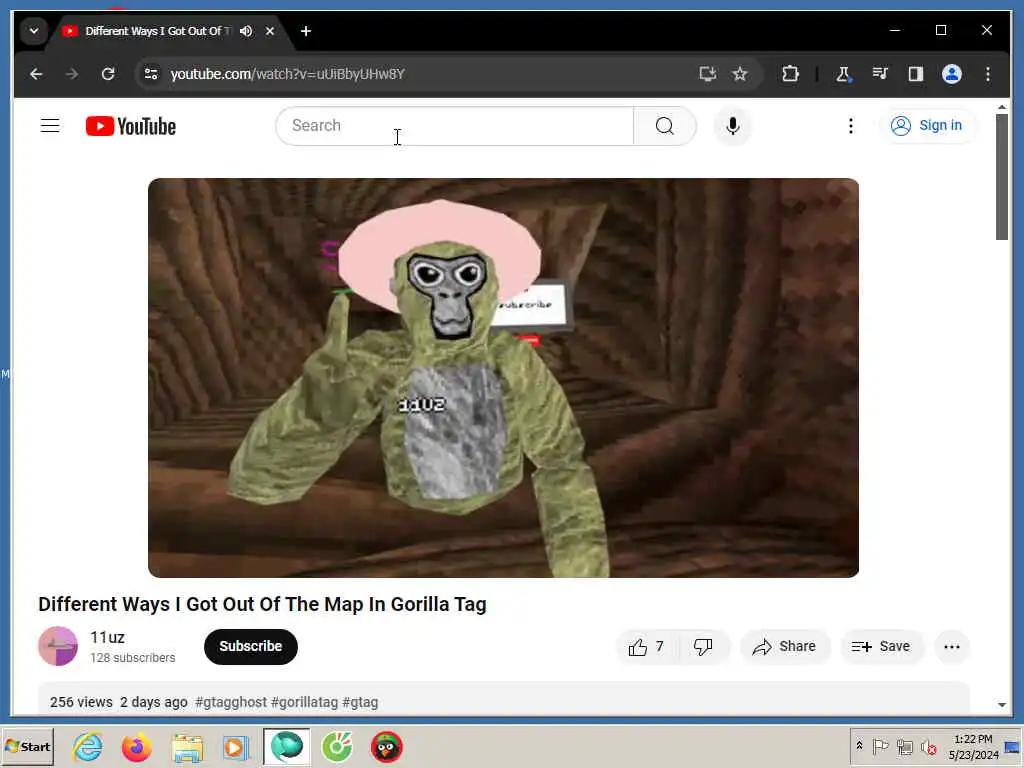The width and height of the screenshot is (1024, 768).
Task: Dislike the video with thumbs down
Action: [703, 647]
